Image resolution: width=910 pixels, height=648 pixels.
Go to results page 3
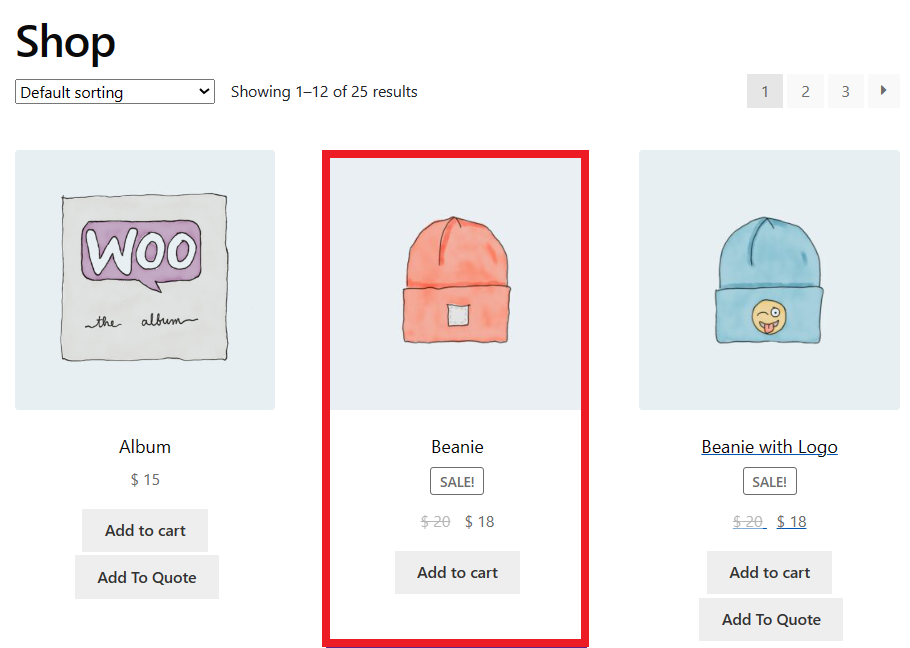click(x=845, y=91)
